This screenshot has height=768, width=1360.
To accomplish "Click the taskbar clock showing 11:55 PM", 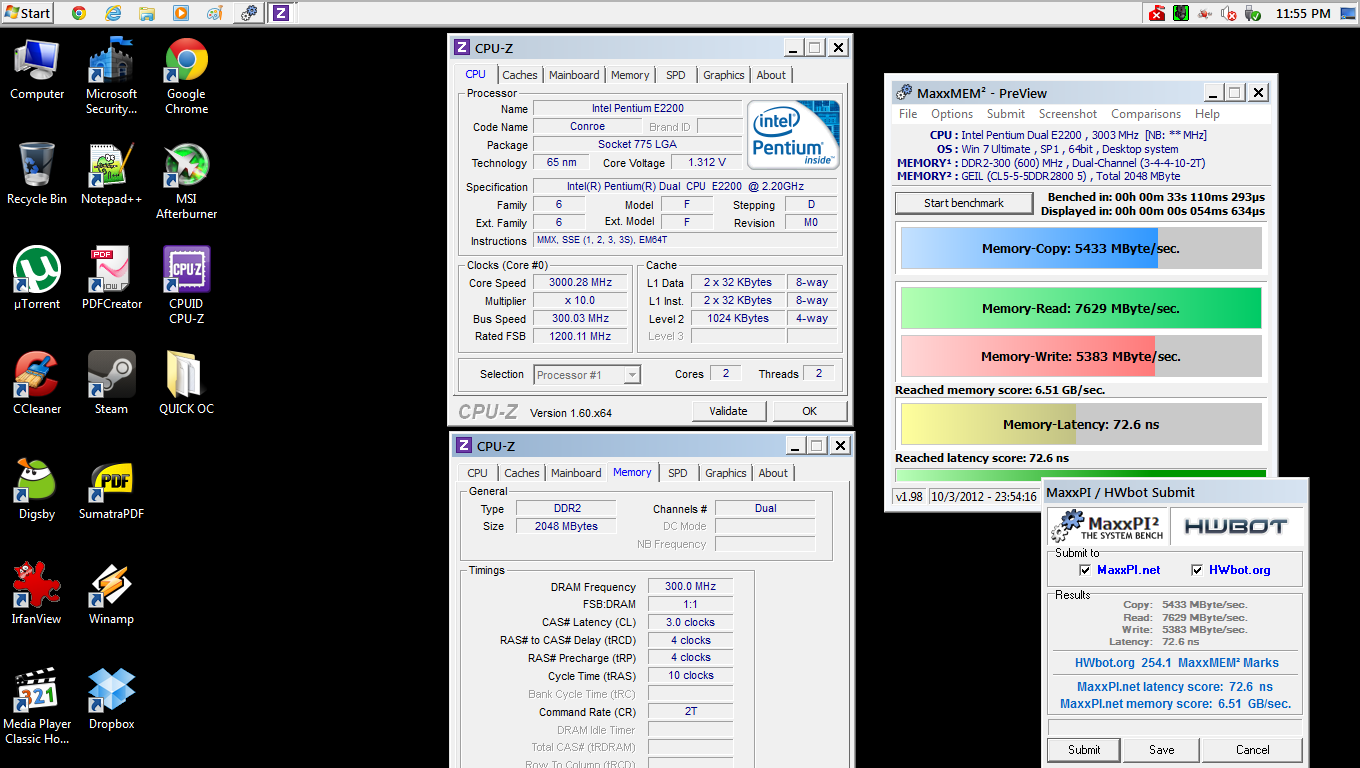I will click(x=1303, y=13).
